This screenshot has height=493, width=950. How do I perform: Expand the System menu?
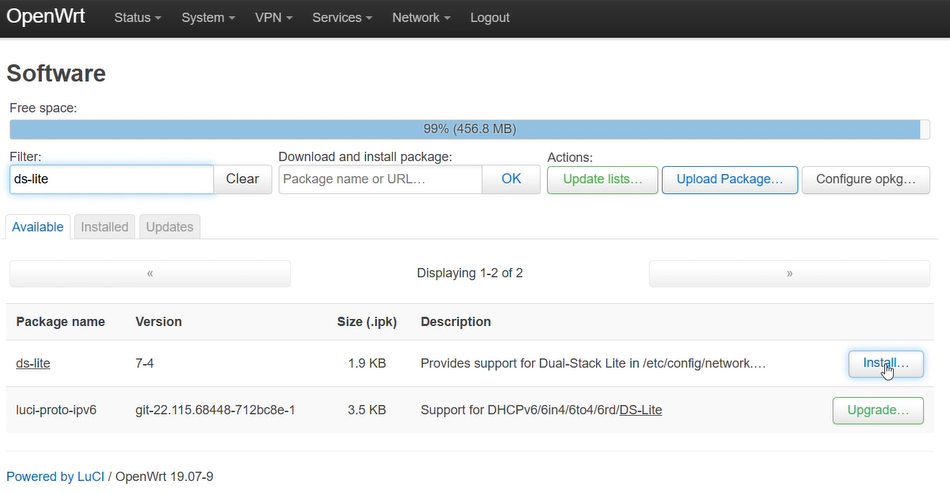(208, 18)
